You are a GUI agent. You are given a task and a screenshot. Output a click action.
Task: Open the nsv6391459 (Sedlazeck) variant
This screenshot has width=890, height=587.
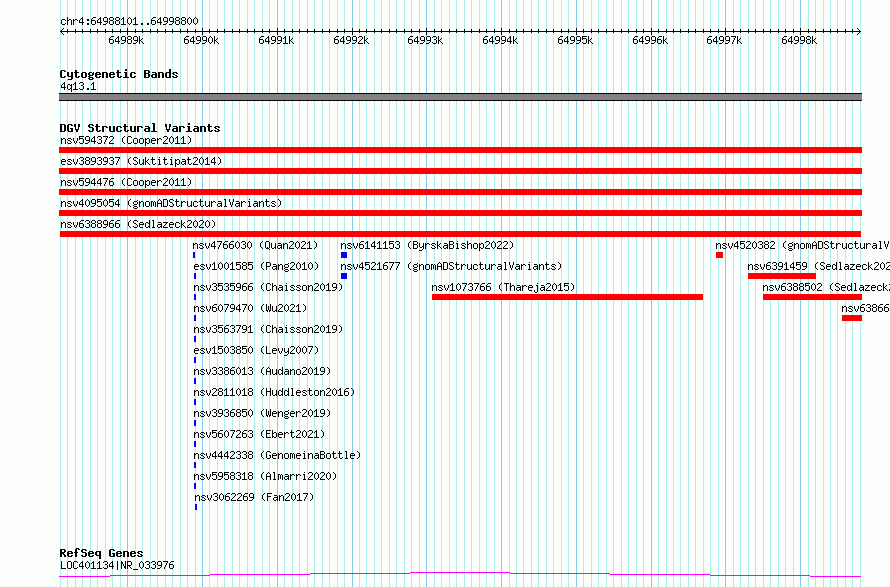tap(818, 266)
